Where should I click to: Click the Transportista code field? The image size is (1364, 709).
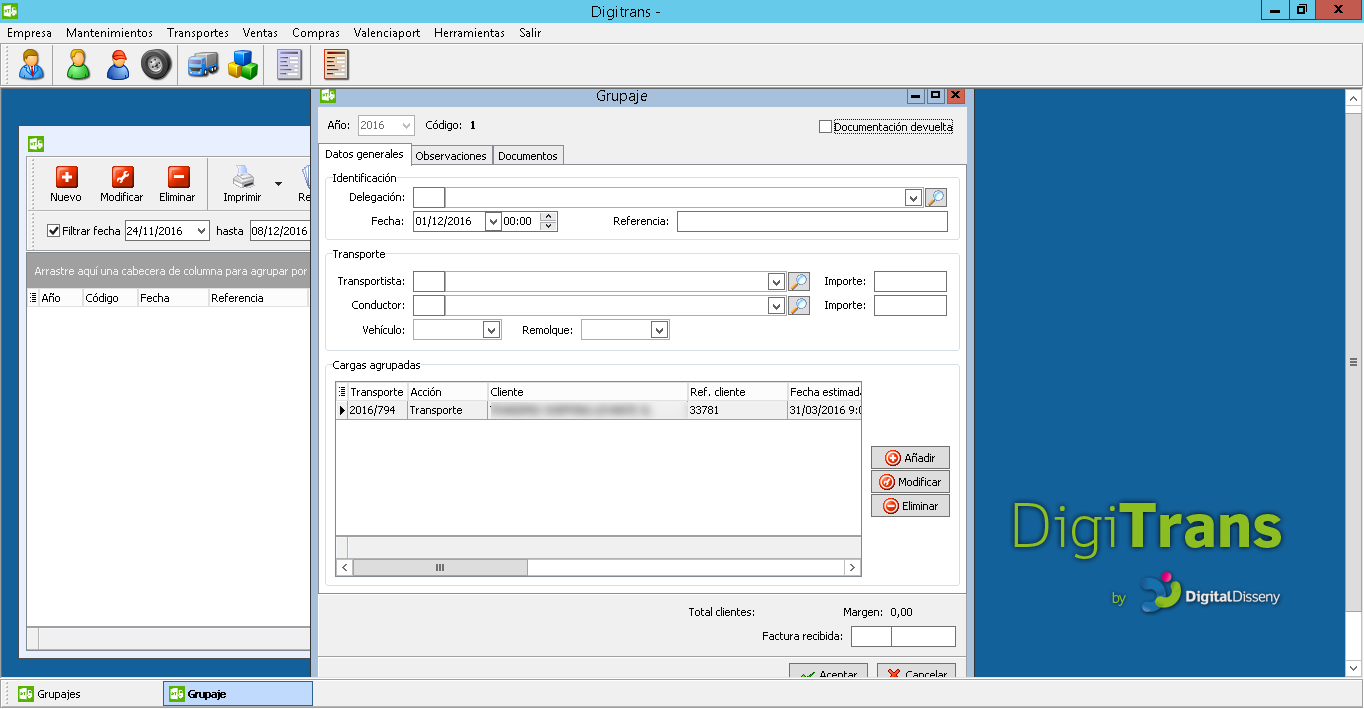point(429,282)
